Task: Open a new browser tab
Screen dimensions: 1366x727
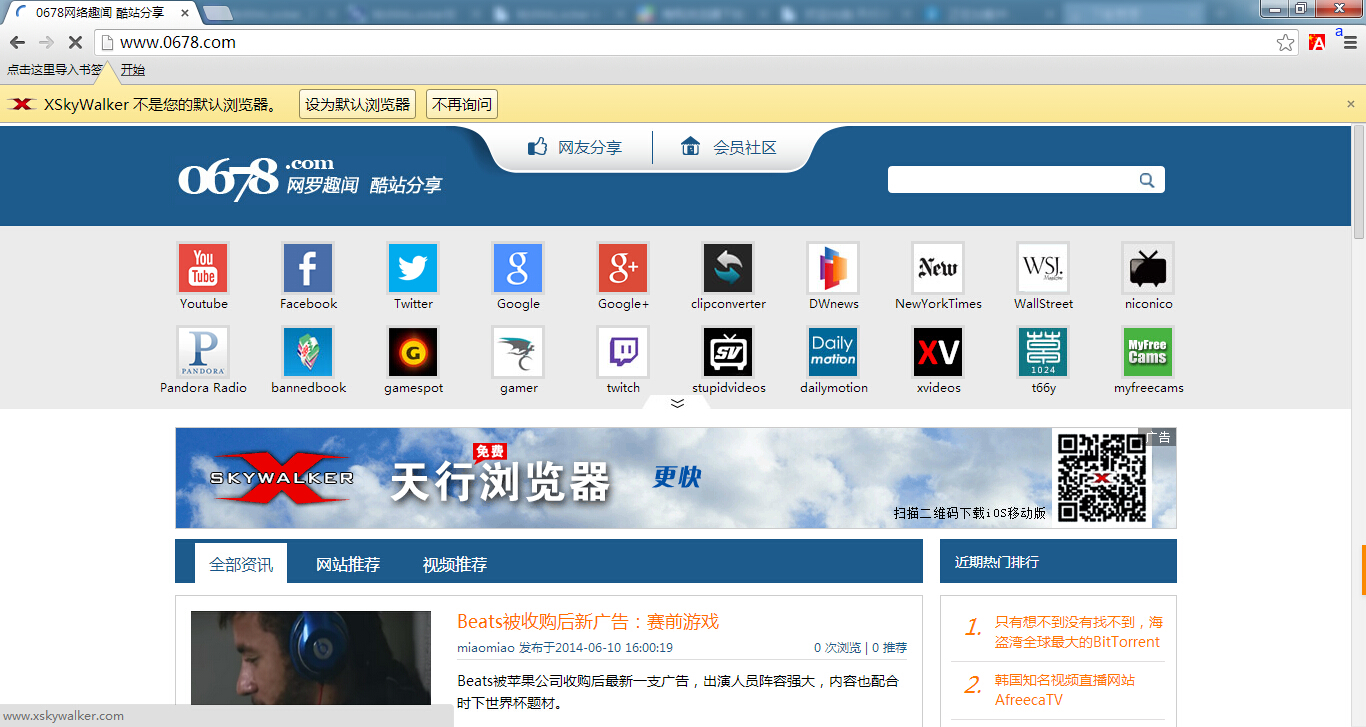Action: click(218, 13)
